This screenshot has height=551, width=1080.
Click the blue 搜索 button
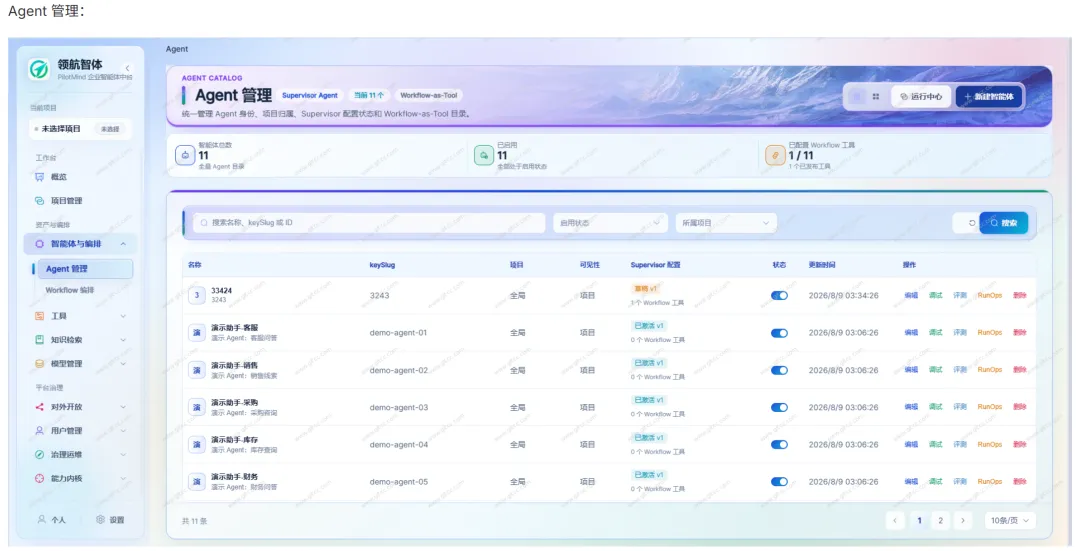coord(1004,223)
